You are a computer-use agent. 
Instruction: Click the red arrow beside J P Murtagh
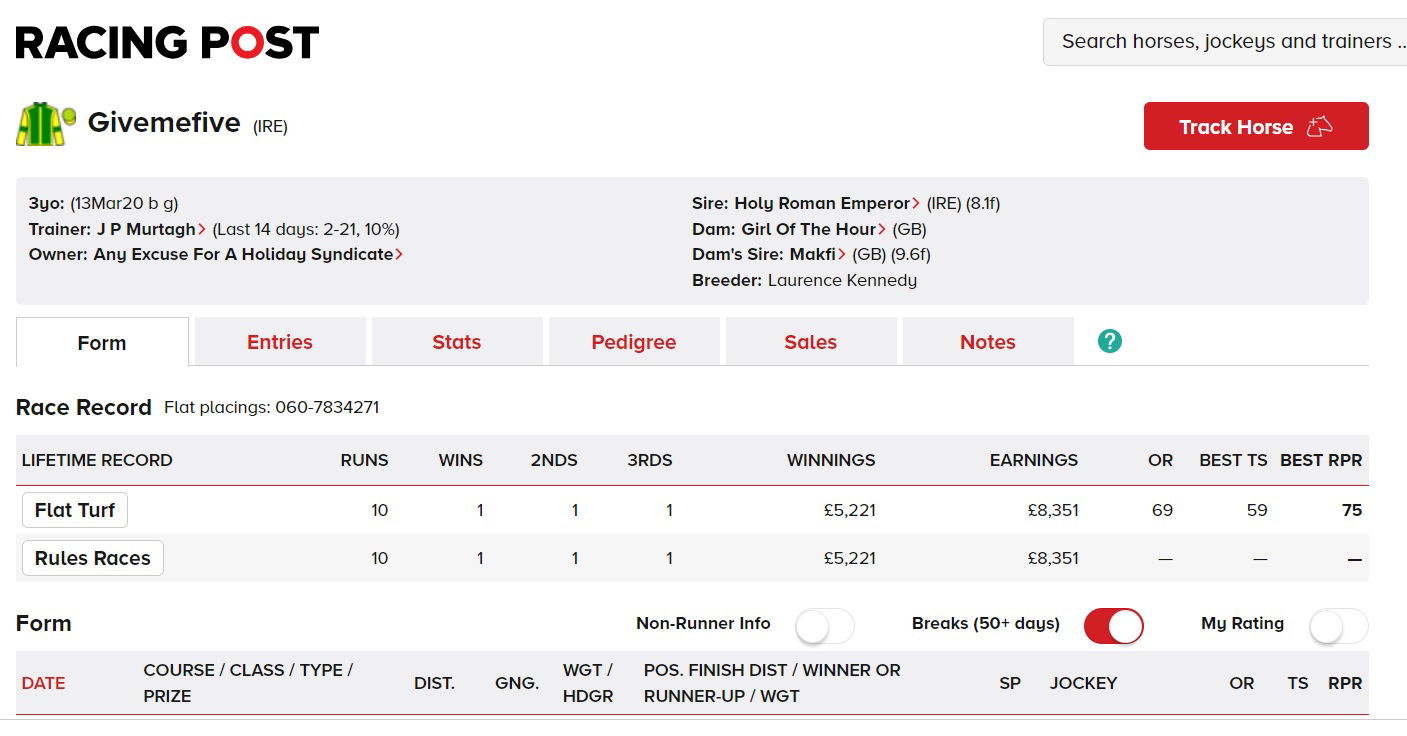(x=203, y=230)
